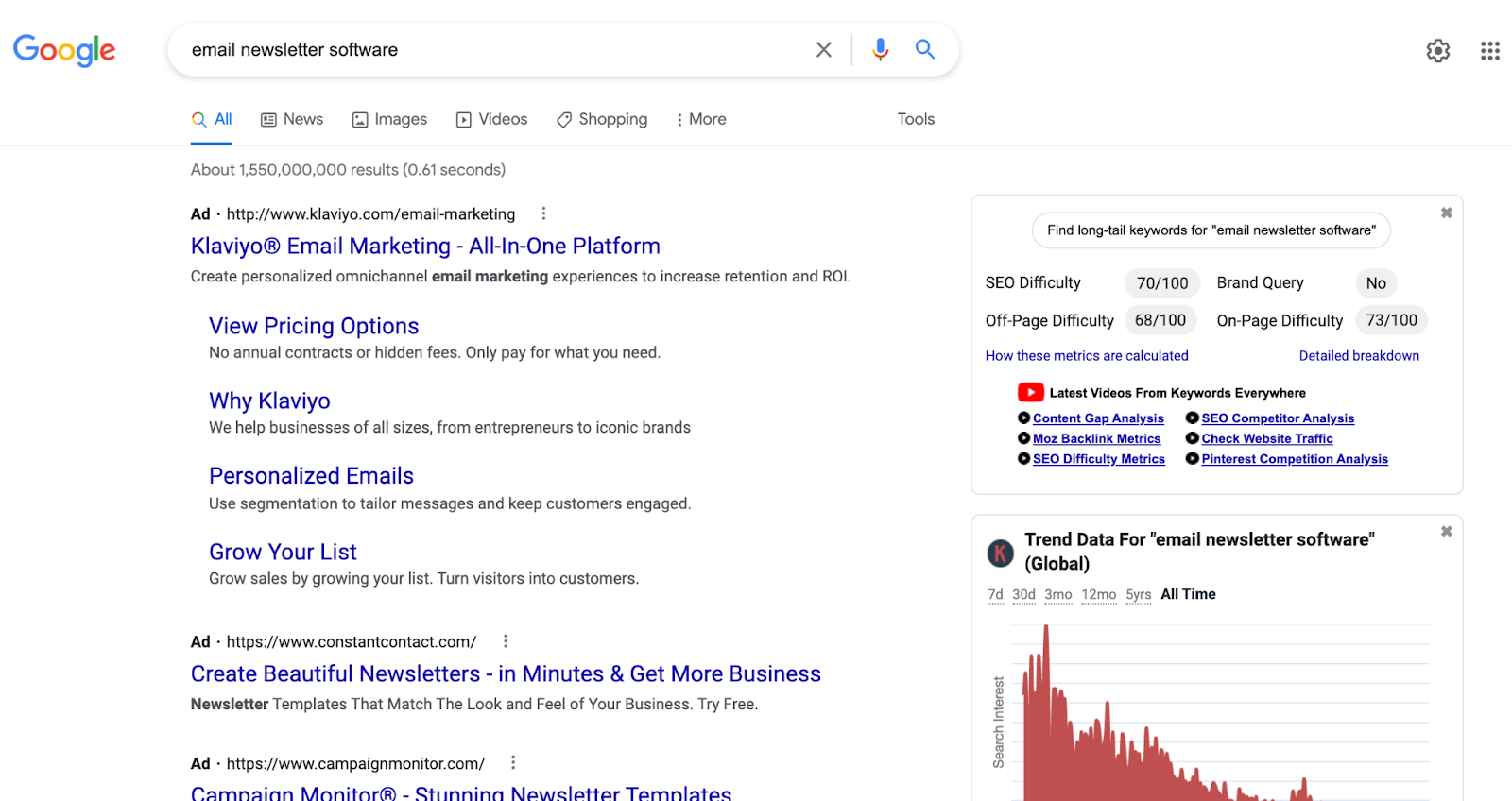Viewport: 1512px width, 801px height.
Task: Click the klaviyo.com/email-marketing ad URL
Action: [x=370, y=214]
